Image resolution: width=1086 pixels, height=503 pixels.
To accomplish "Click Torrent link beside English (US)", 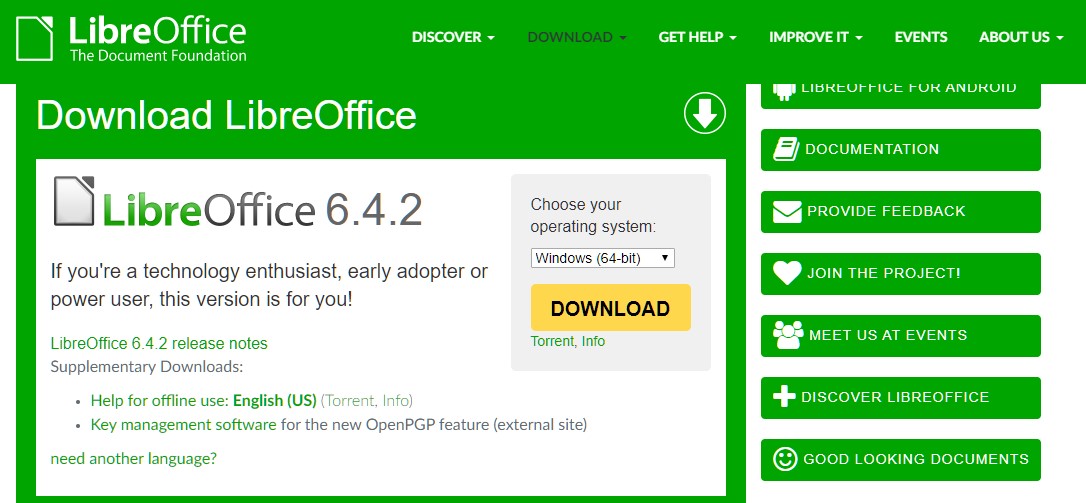I will (350, 400).
